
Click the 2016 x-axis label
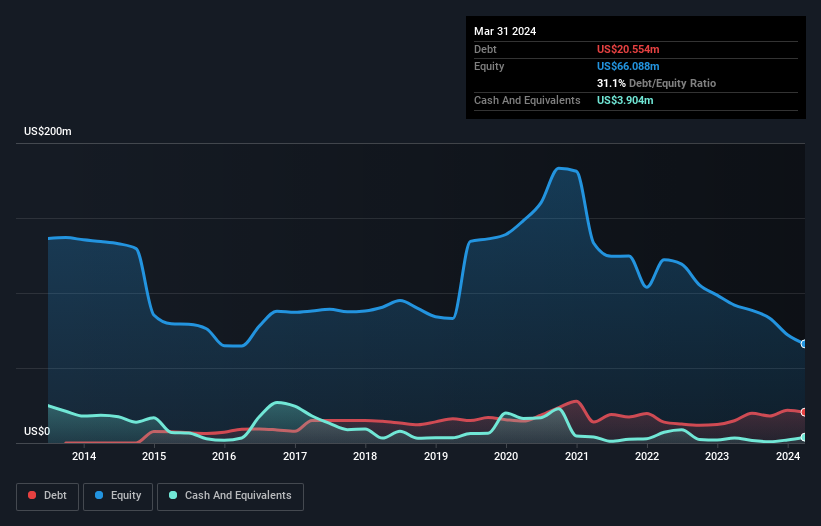224,456
